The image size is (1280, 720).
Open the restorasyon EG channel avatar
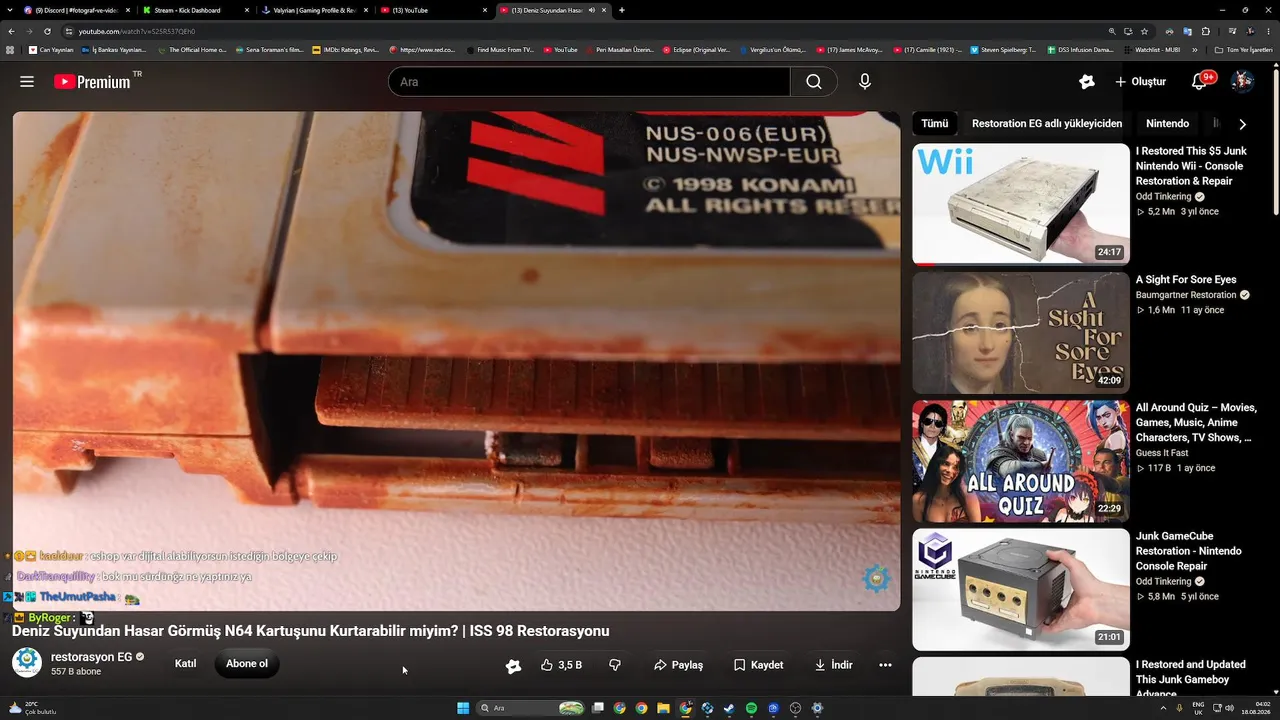pyautogui.click(x=27, y=663)
